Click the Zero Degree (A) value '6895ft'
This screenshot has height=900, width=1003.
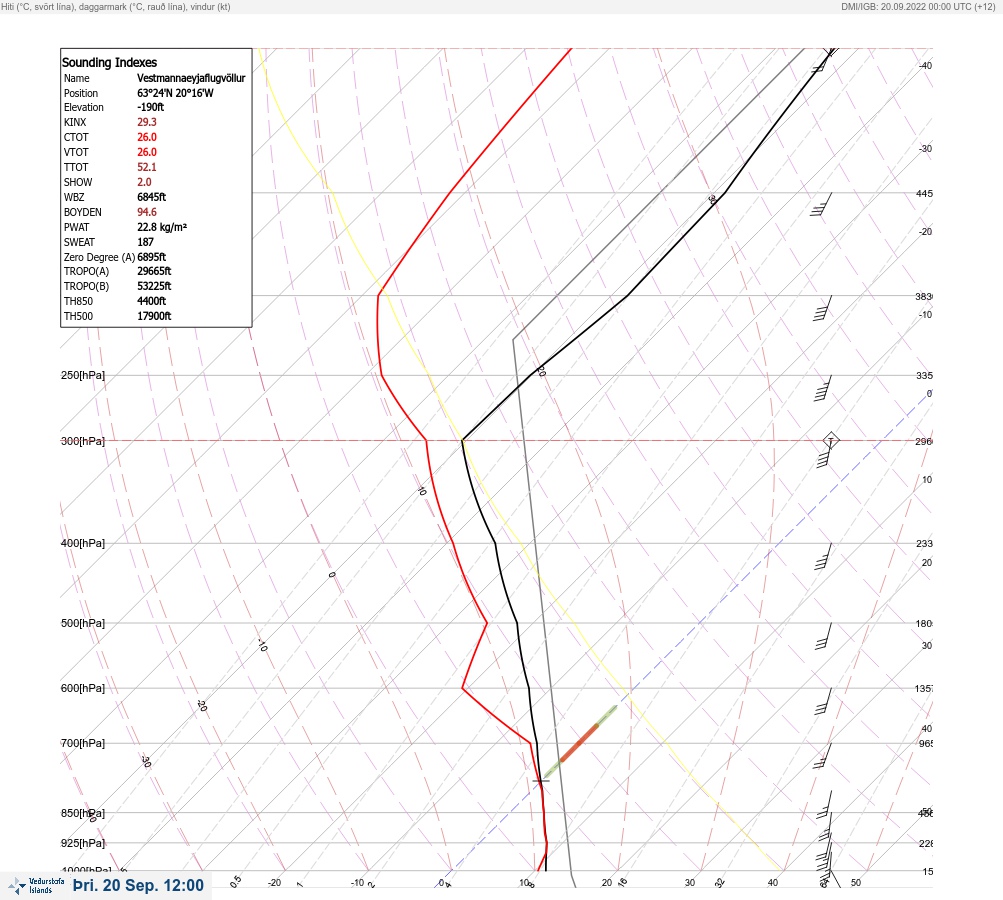pyautogui.click(x=152, y=257)
